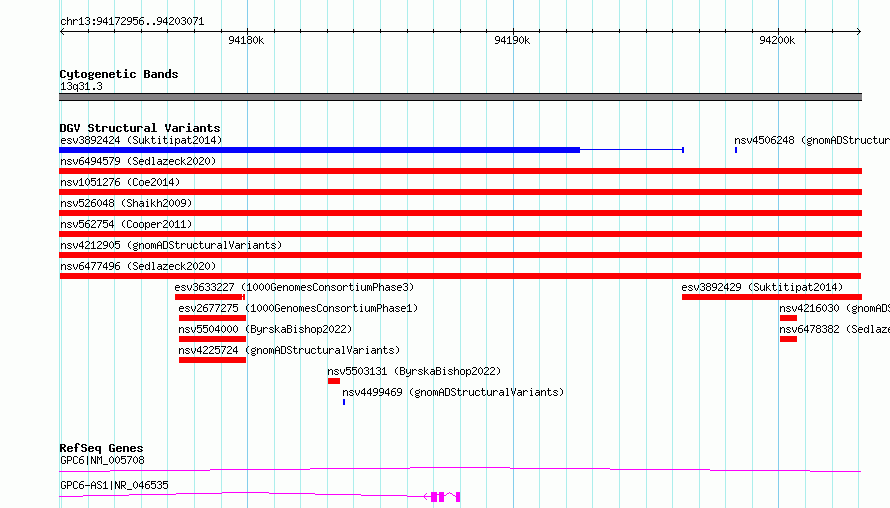Screen dimensions: 890x508
Task: Click the nsv4506248 gnomAD variant label
Action: [812, 140]
